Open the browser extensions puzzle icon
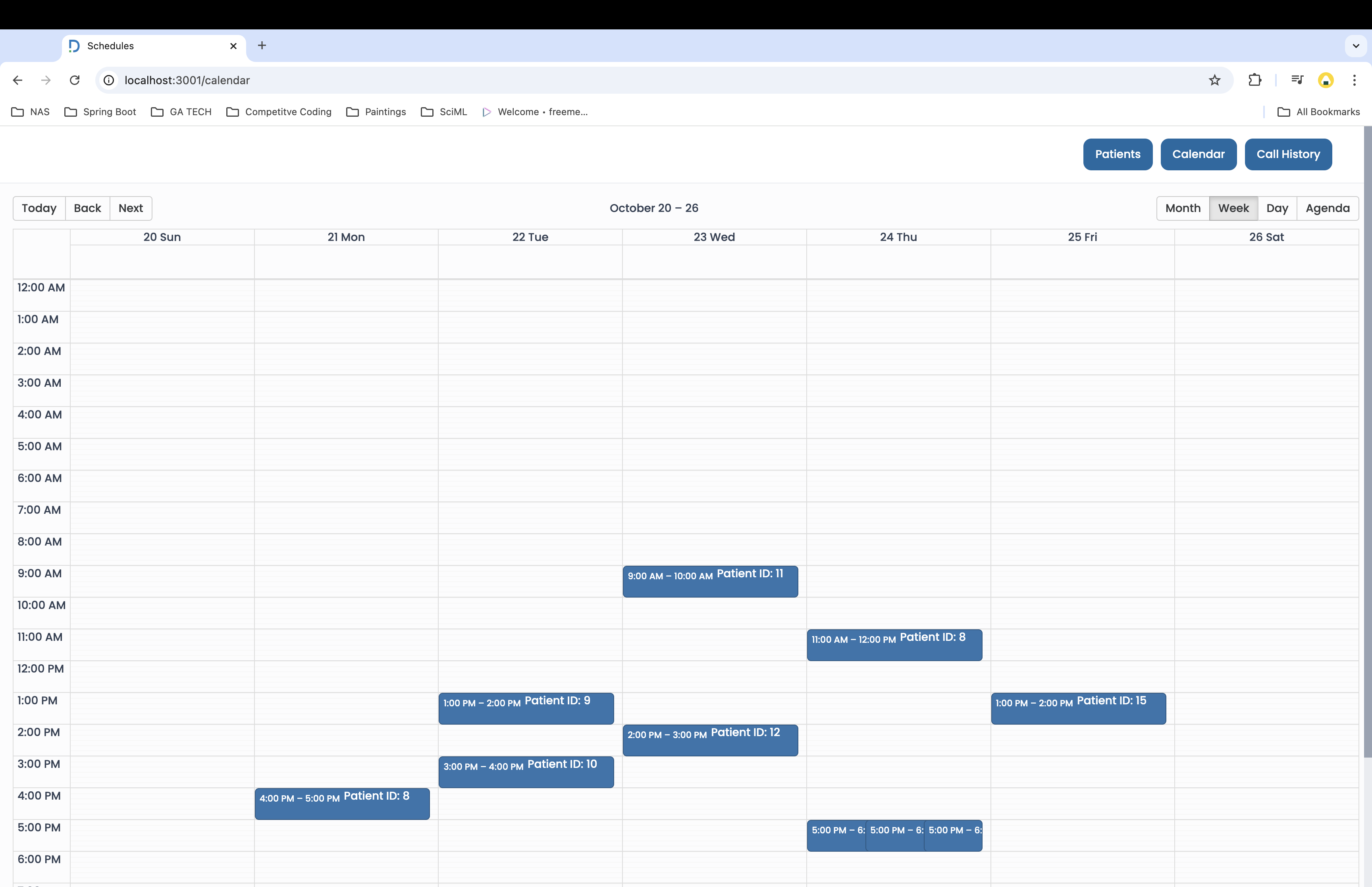The height and width of the screenshot is (887, 1372). 1254,80
